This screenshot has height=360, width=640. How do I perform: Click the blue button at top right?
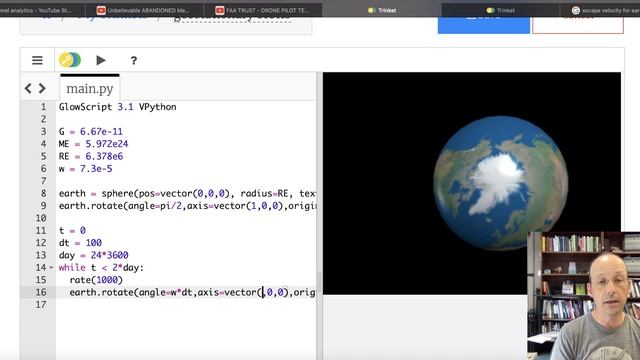[484, 25]
